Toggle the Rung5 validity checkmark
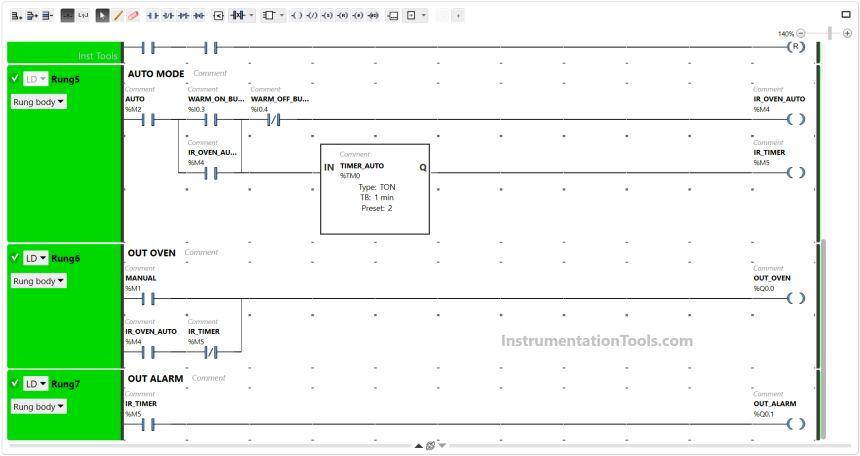Viewport: 860px width, 456px height. point(15,78)
